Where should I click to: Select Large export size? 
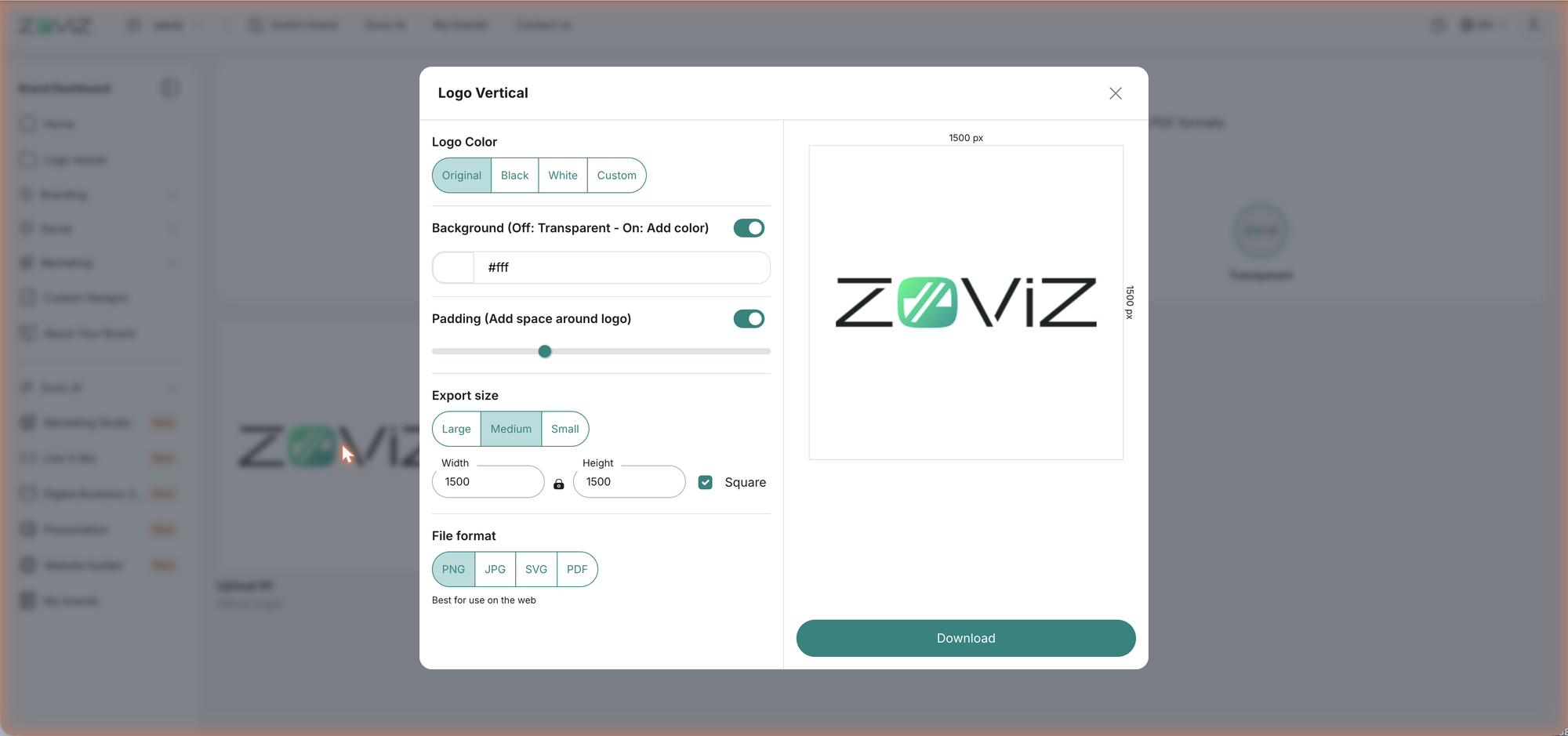[456, 429]
